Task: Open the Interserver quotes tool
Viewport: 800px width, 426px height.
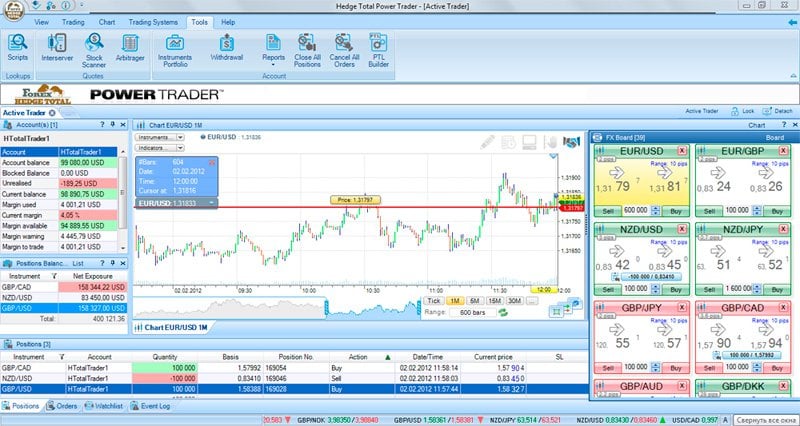Action: pos(57,47)
